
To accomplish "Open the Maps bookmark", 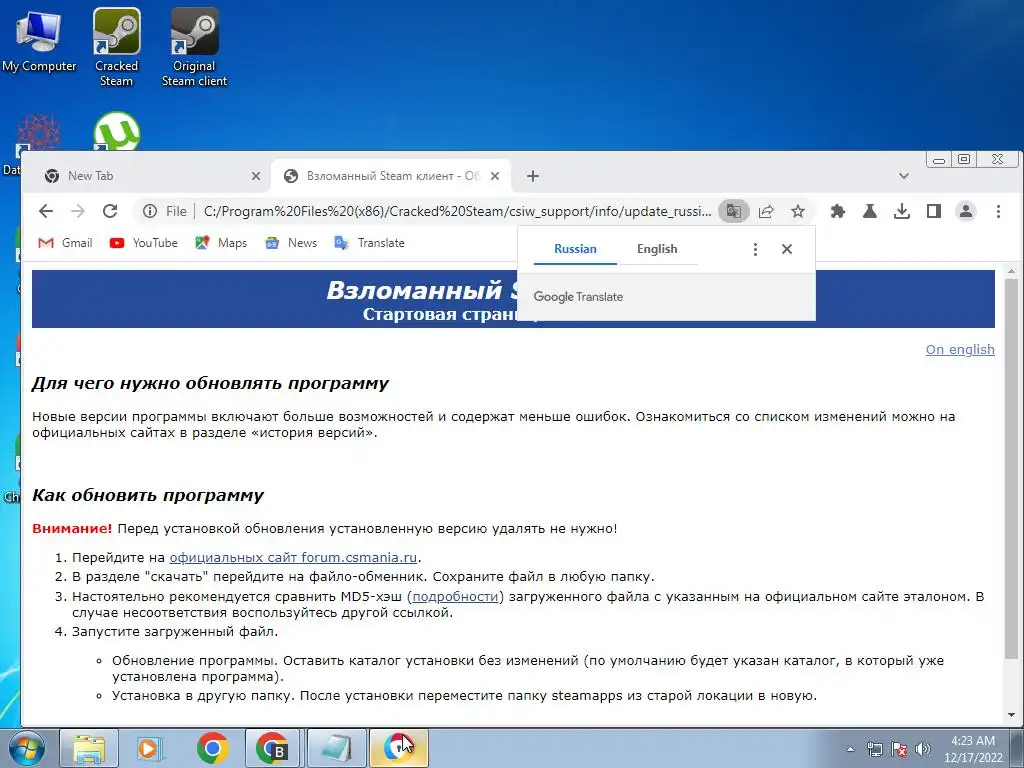I will click(221, 243).
